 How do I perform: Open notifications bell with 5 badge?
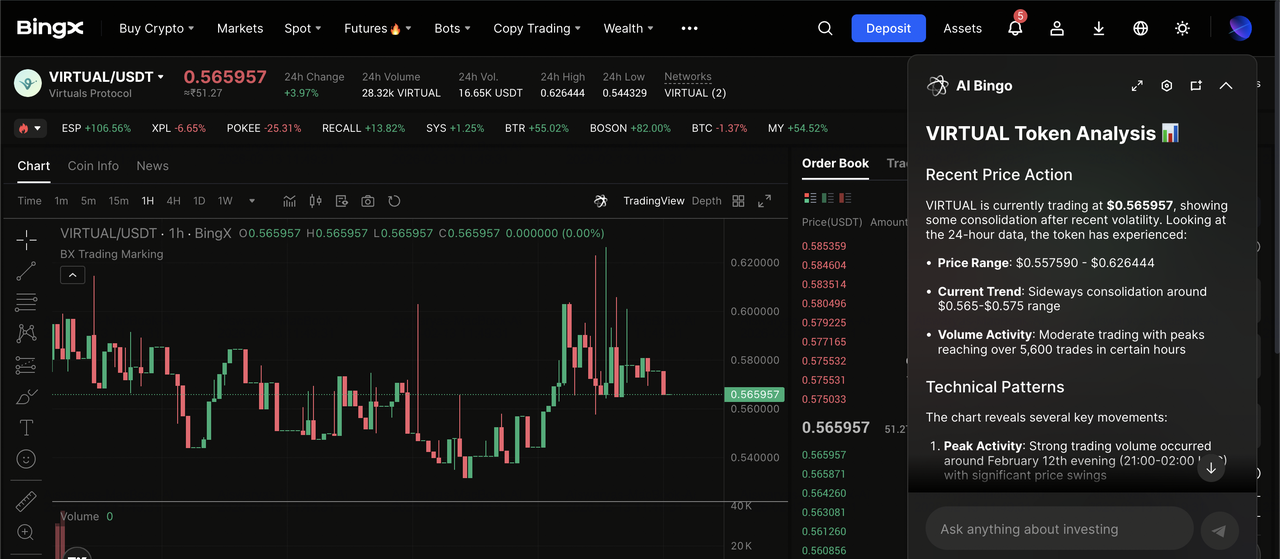coord(1015,28)
